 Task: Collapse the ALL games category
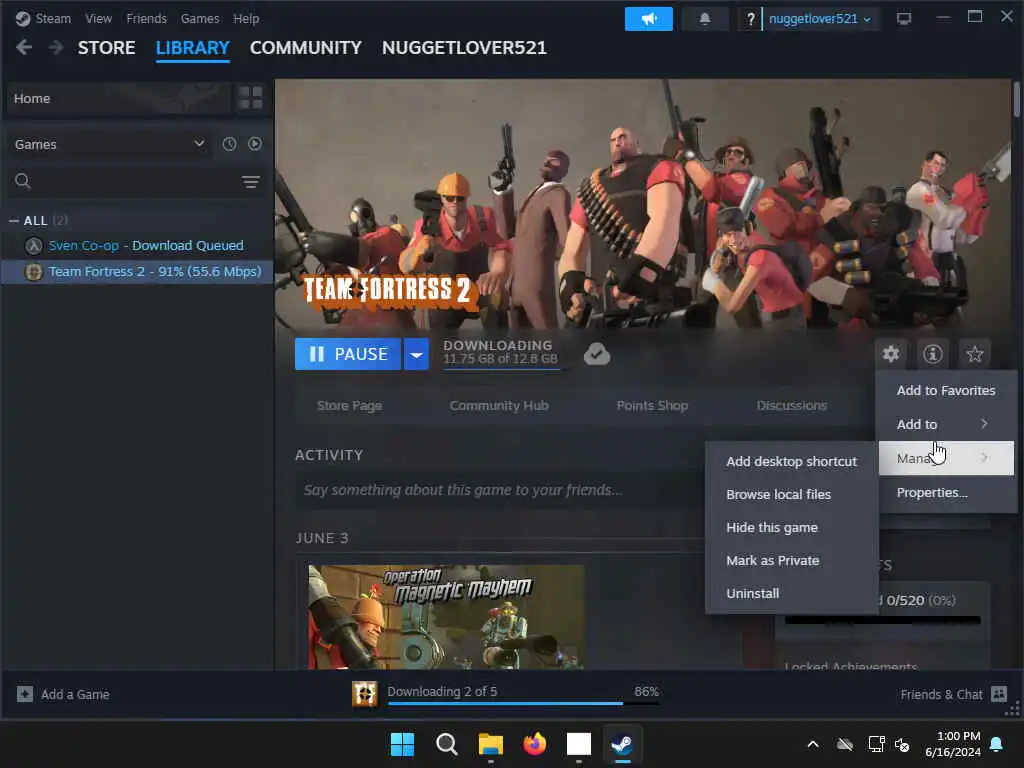14,221
